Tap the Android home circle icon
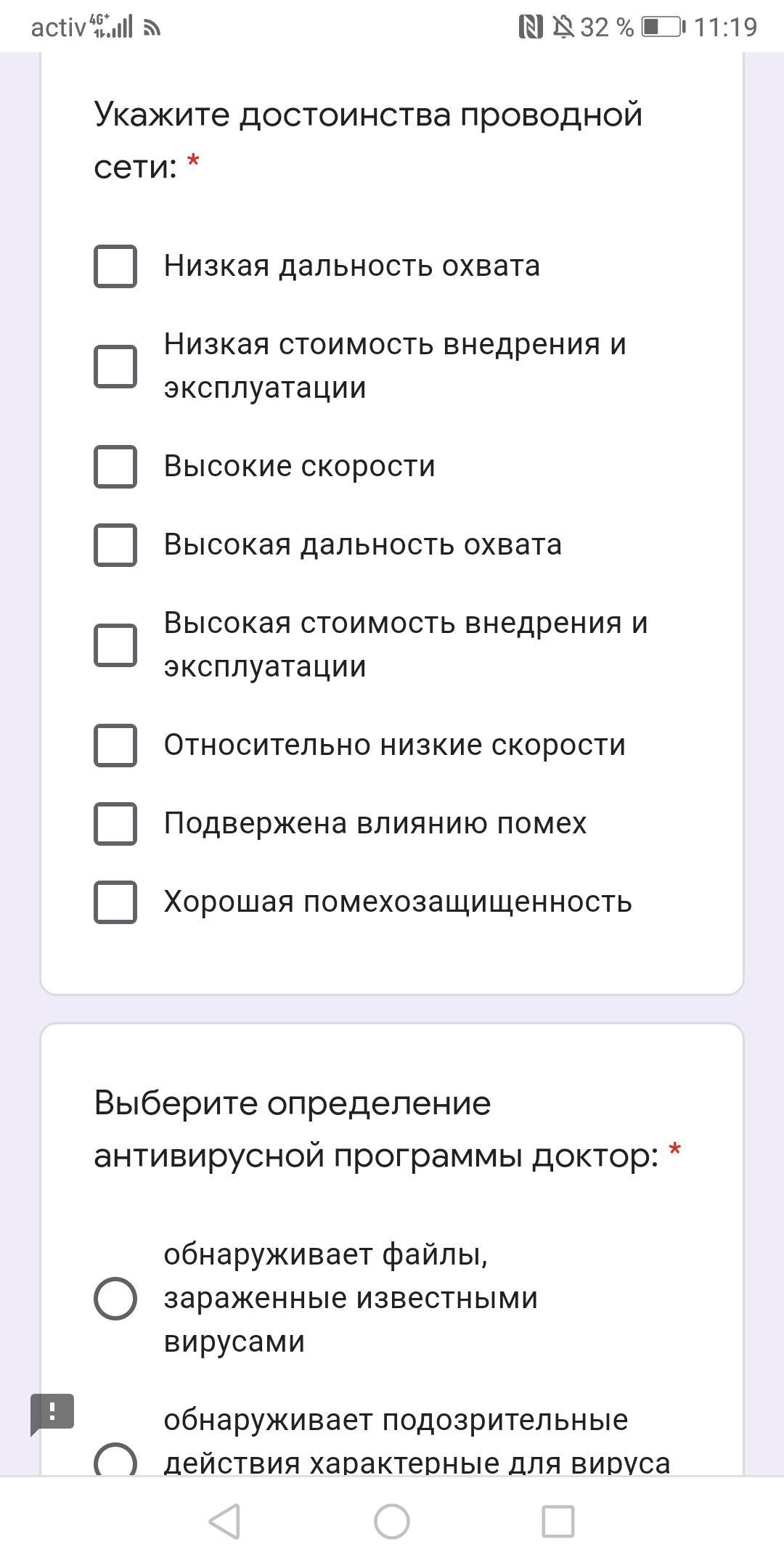 (392, 1521)
